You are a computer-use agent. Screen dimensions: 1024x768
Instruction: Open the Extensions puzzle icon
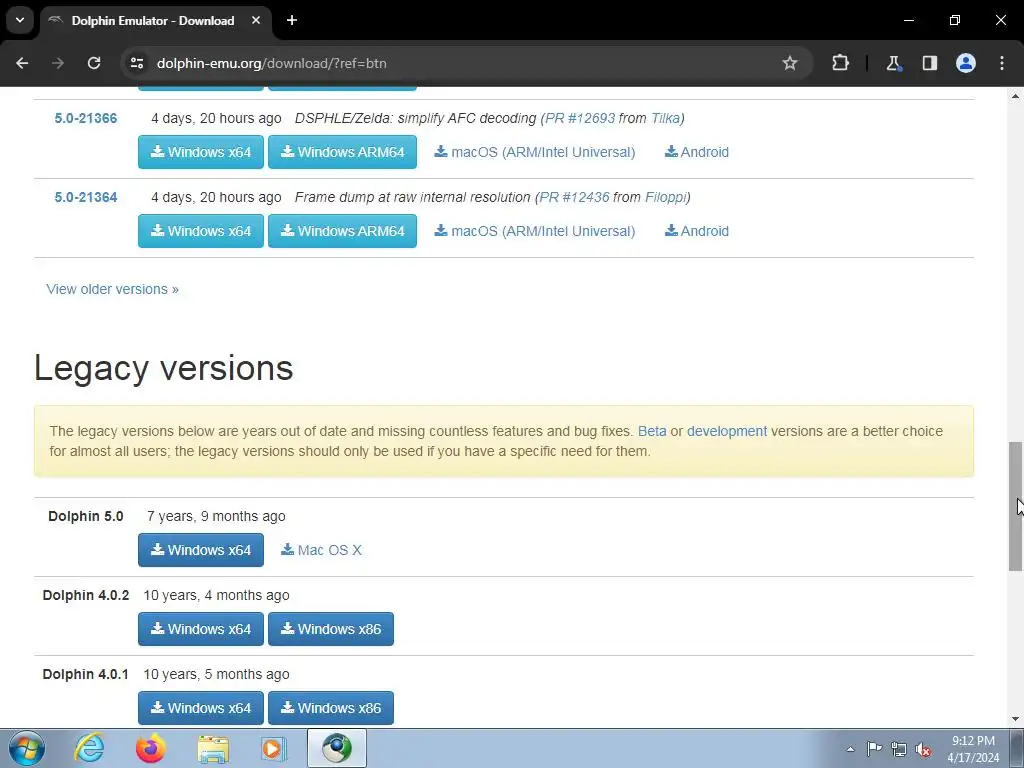tap(840, 63)
